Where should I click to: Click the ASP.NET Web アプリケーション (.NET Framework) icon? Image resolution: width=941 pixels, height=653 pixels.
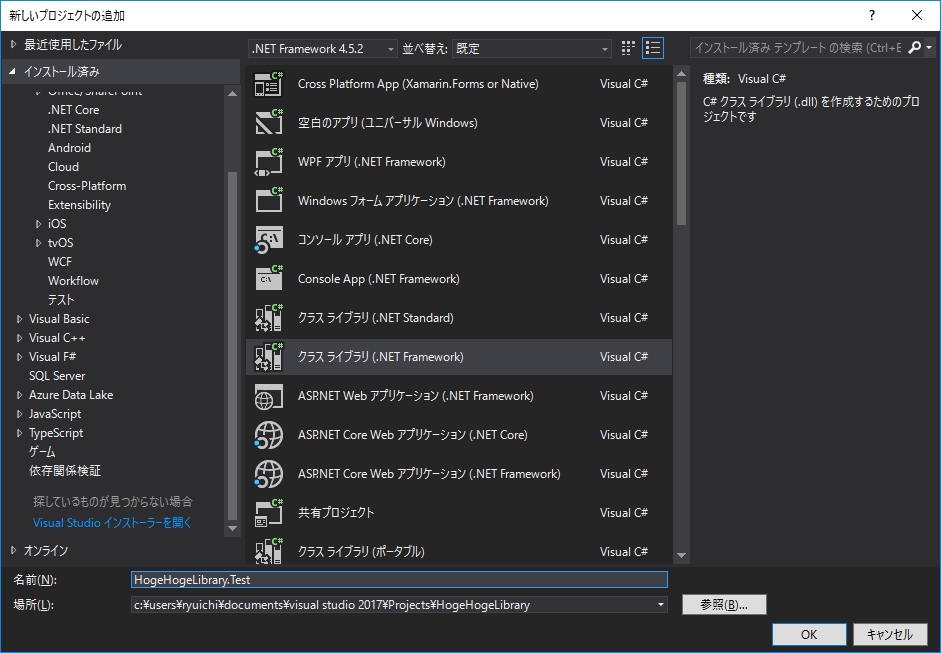[x=268, y=396]
